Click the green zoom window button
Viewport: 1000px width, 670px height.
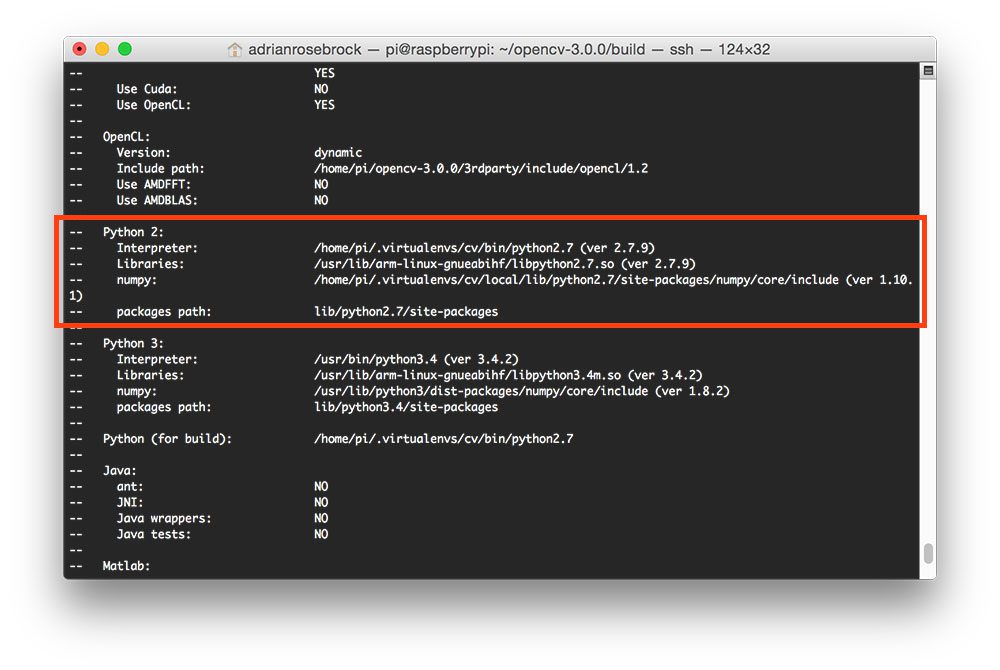pos(125,49)
